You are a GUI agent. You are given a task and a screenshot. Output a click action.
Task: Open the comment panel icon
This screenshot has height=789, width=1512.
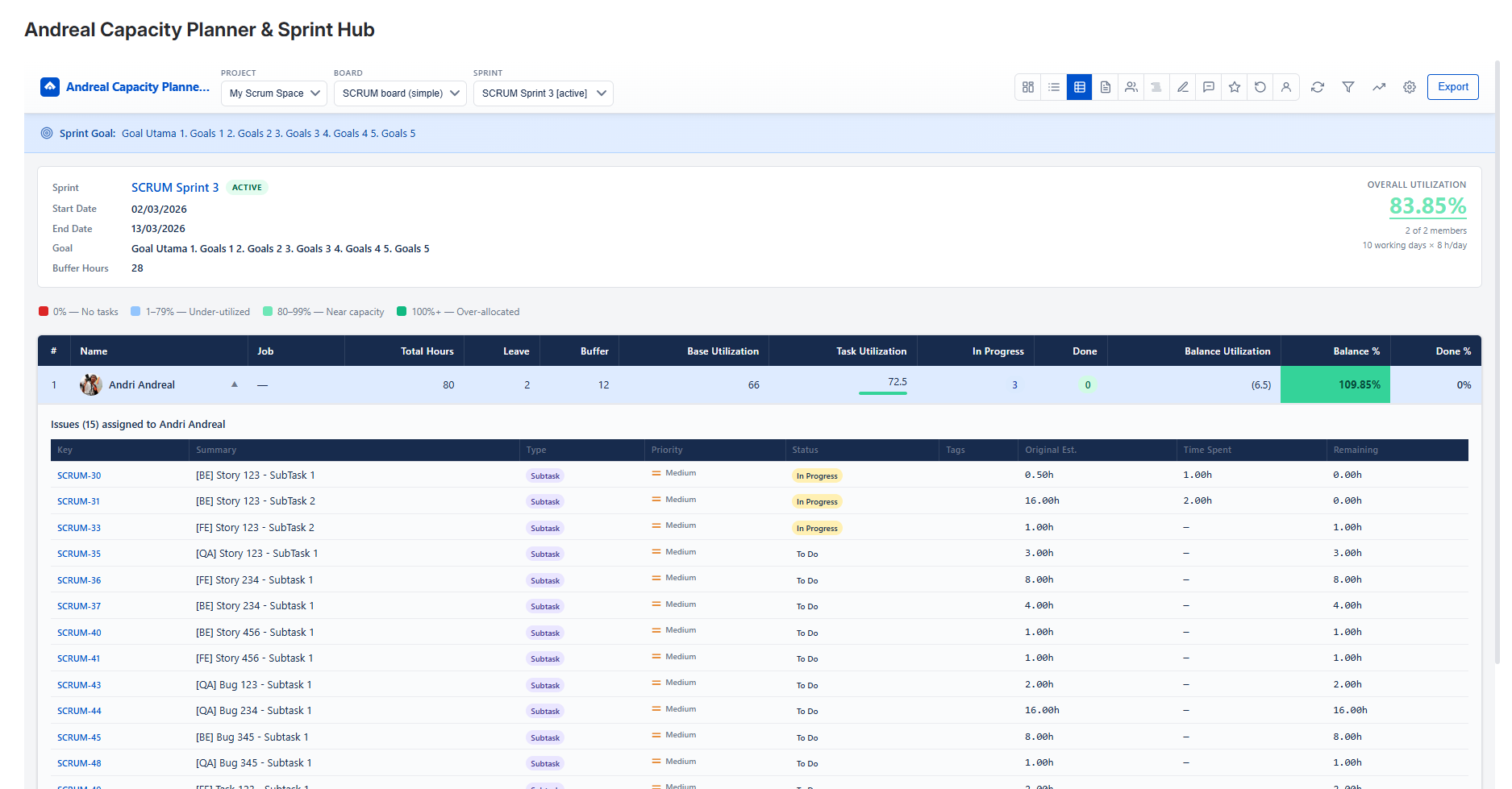[1208, 87]
